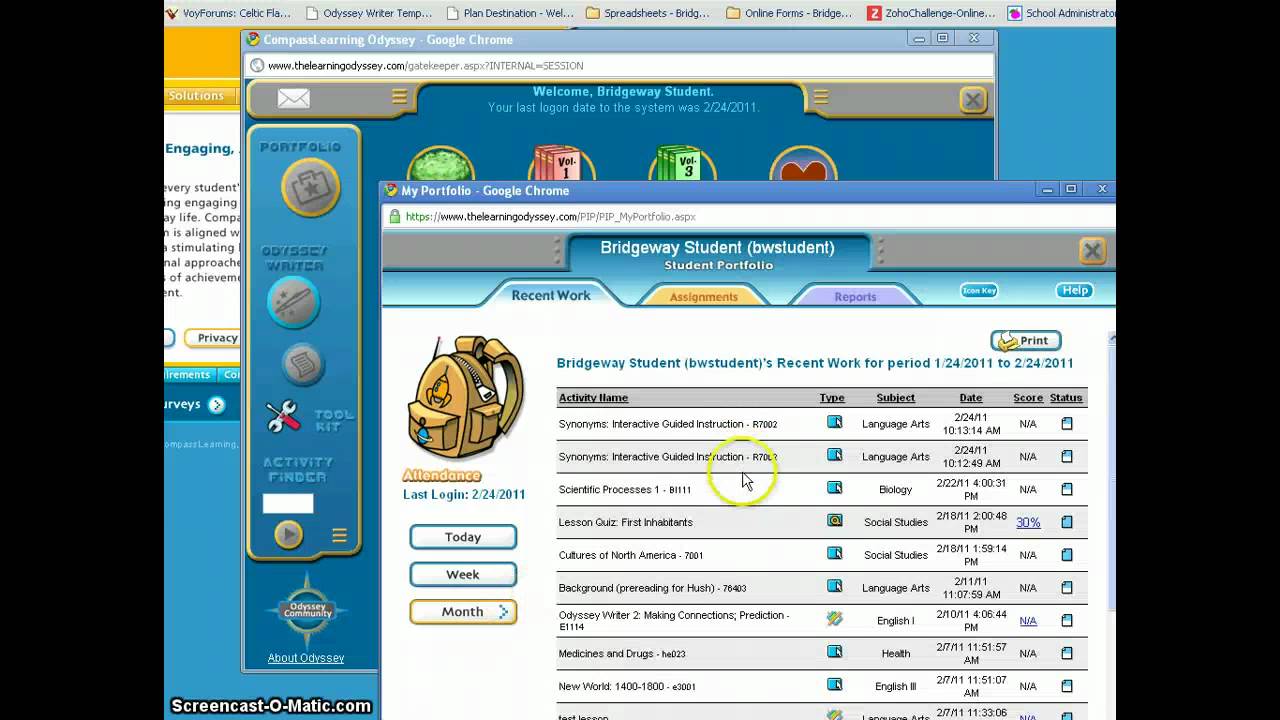
Task: Click type icon for Scientific Processes 1
Action: tap(834, 488)
